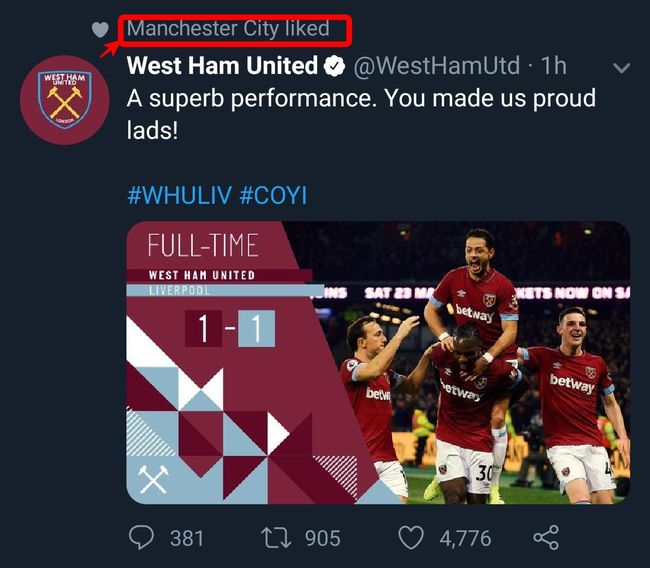
Task: Click crossed hammers logo in image corner
Action: coord(153,478)
